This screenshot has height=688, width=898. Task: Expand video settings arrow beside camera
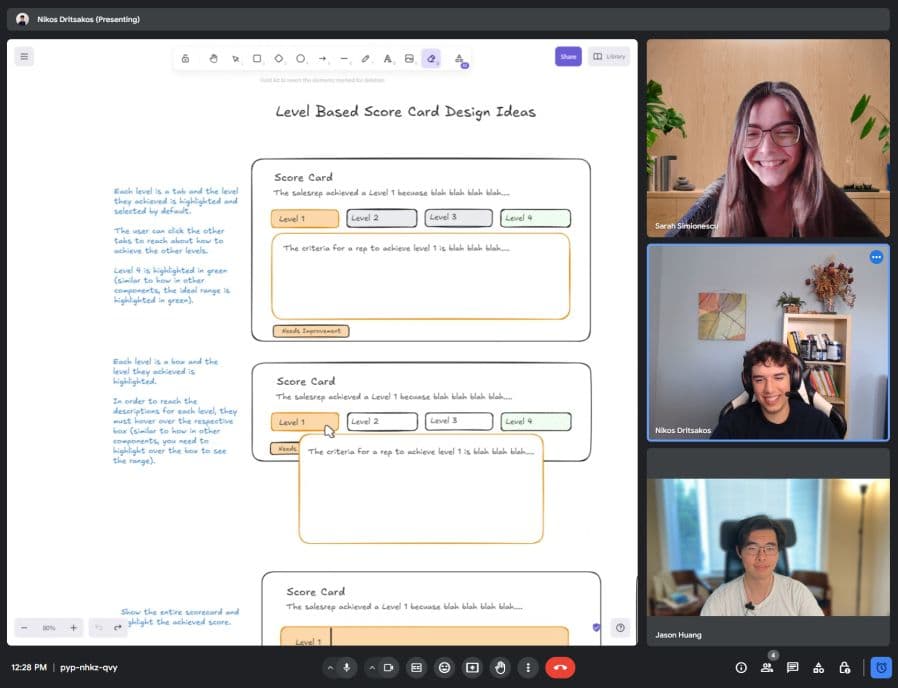click(x=372, y=667)
